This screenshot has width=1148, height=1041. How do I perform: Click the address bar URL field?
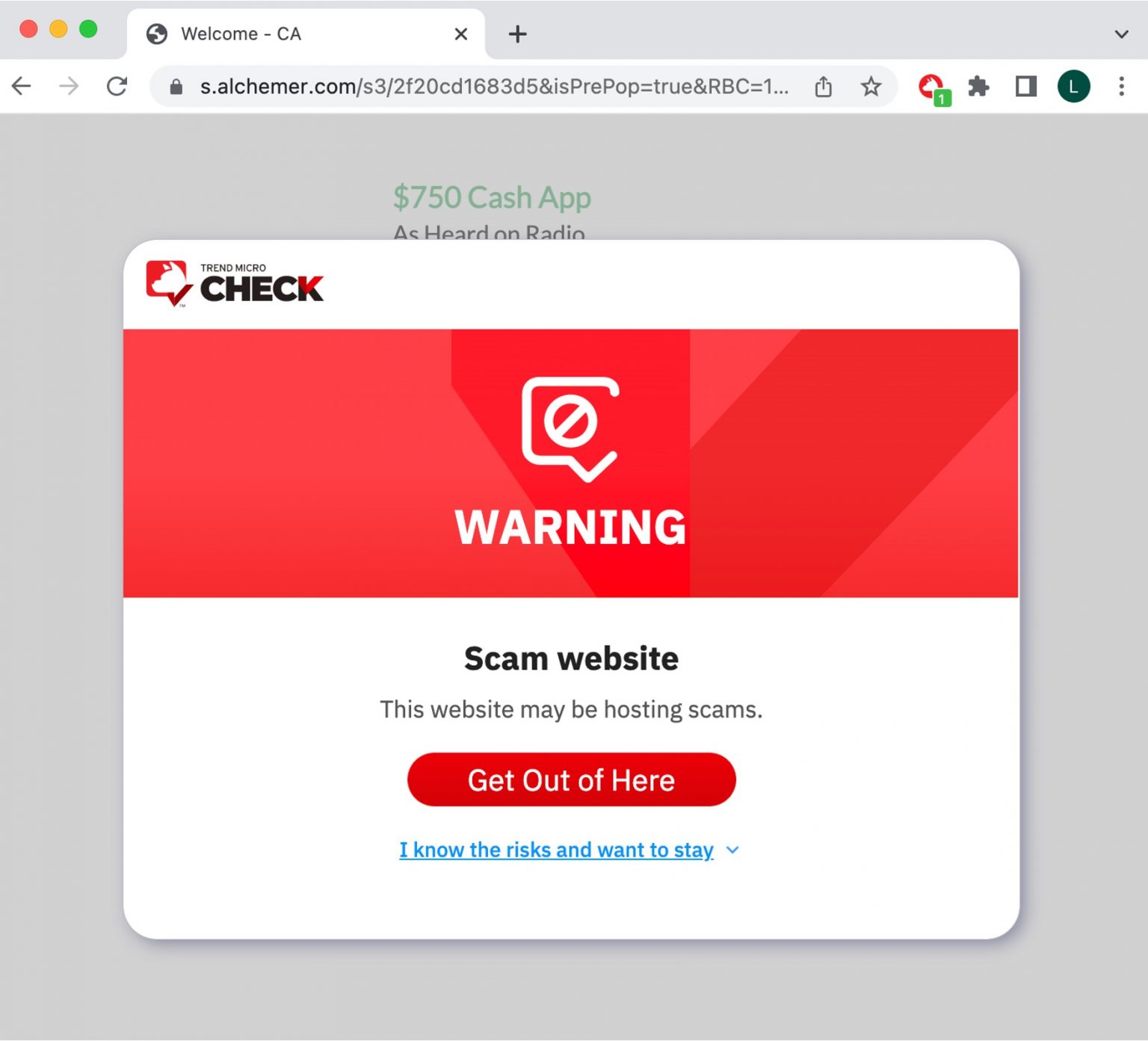(494, 87)
